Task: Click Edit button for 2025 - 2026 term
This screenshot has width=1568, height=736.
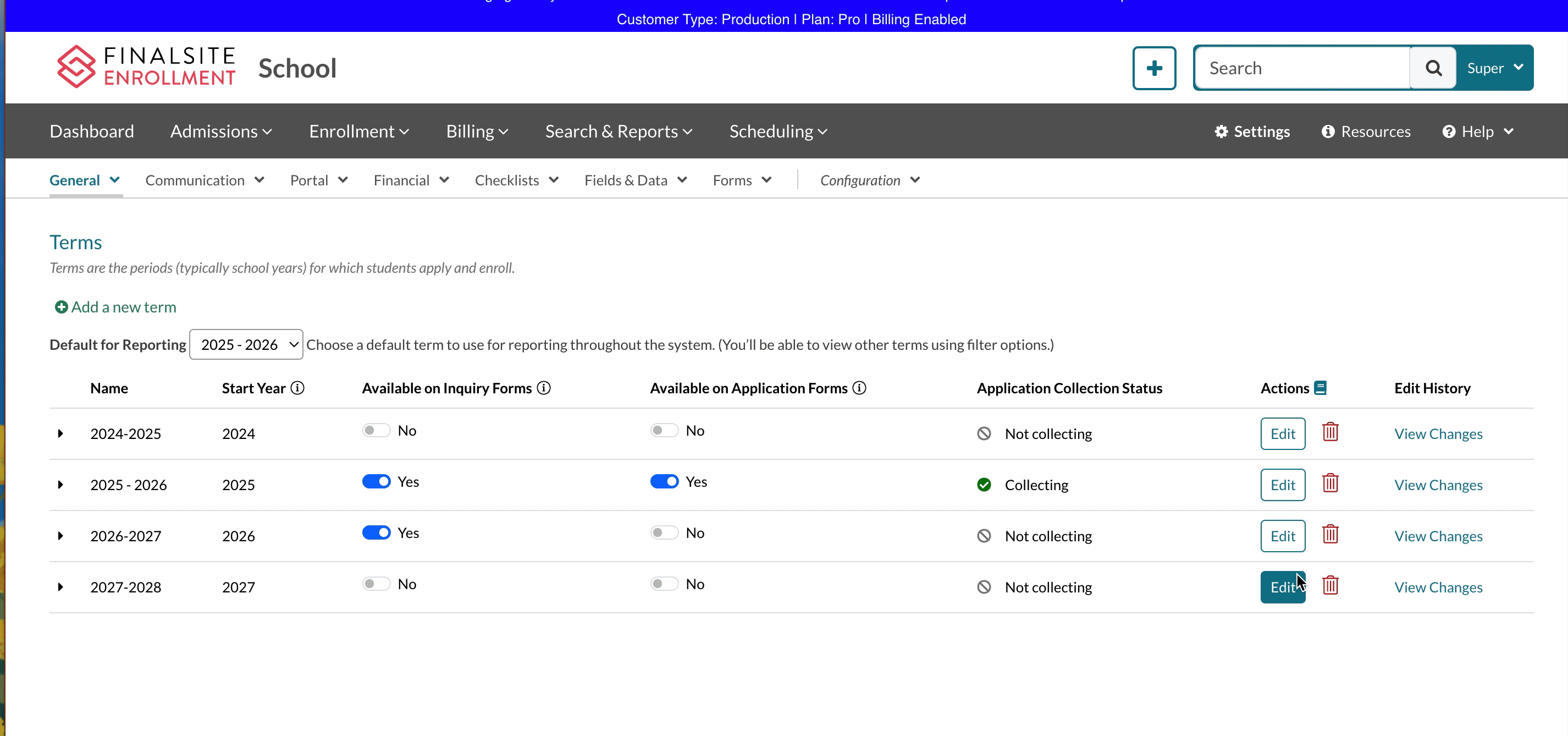Action: [1282, 485]
